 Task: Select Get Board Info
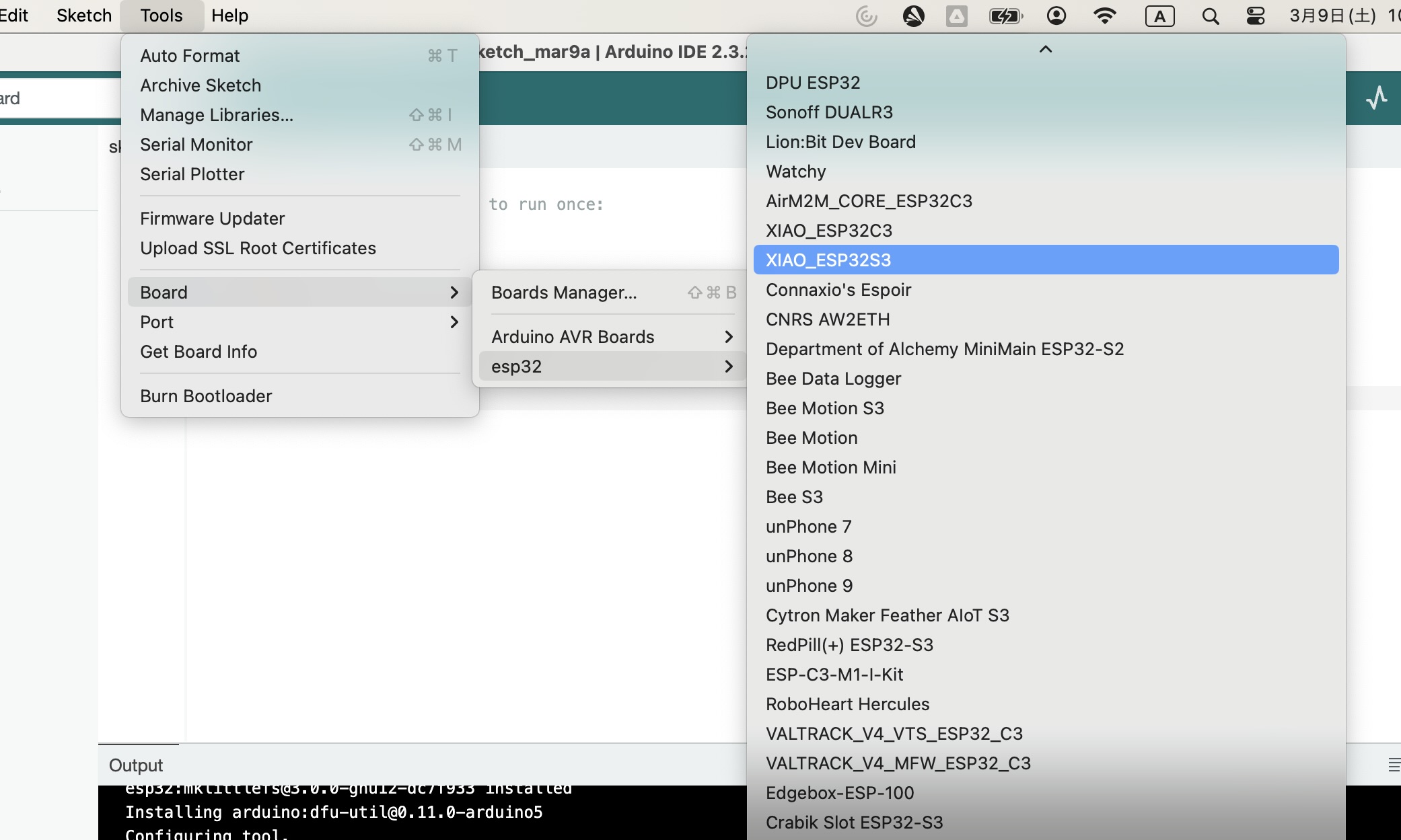coord(299,351)
